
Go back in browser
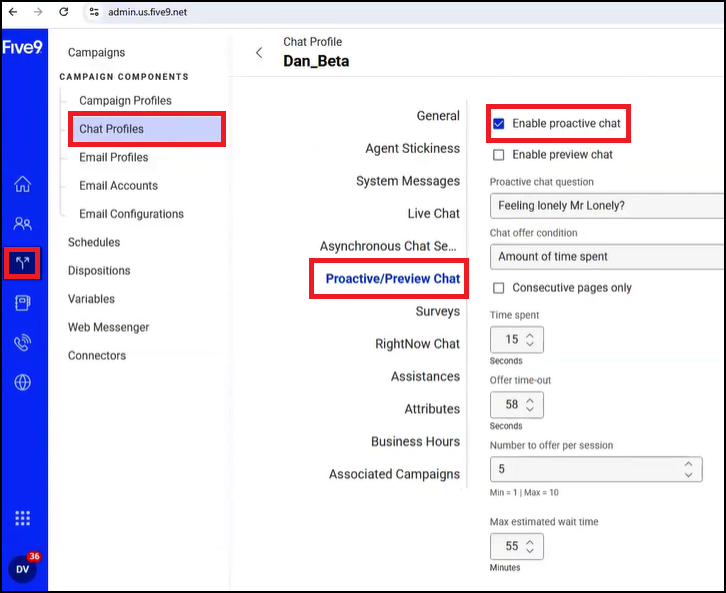[x=13, y=12]
